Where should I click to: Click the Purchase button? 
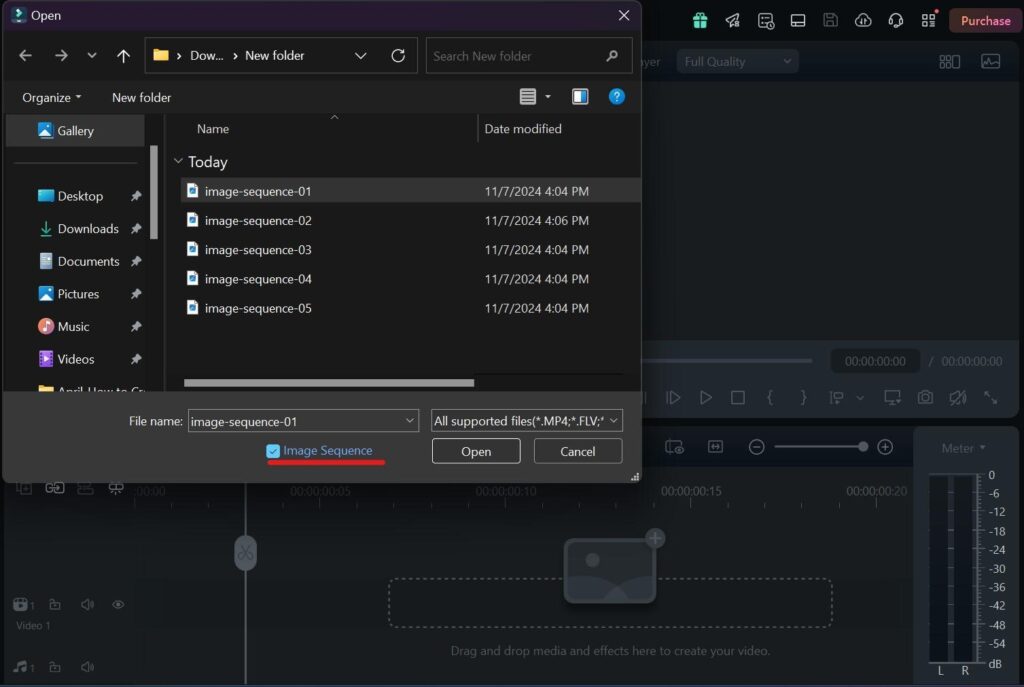tap(985, 21)
